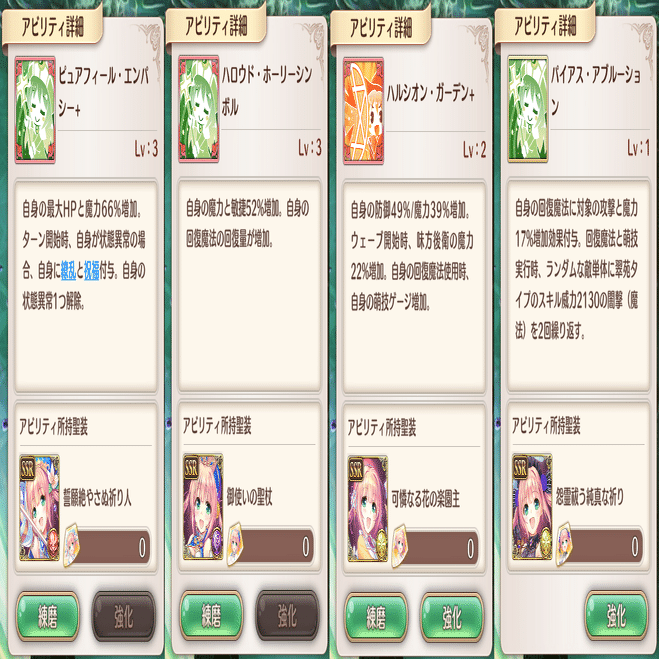Open the blue 祝福 status link

[92, 271]
